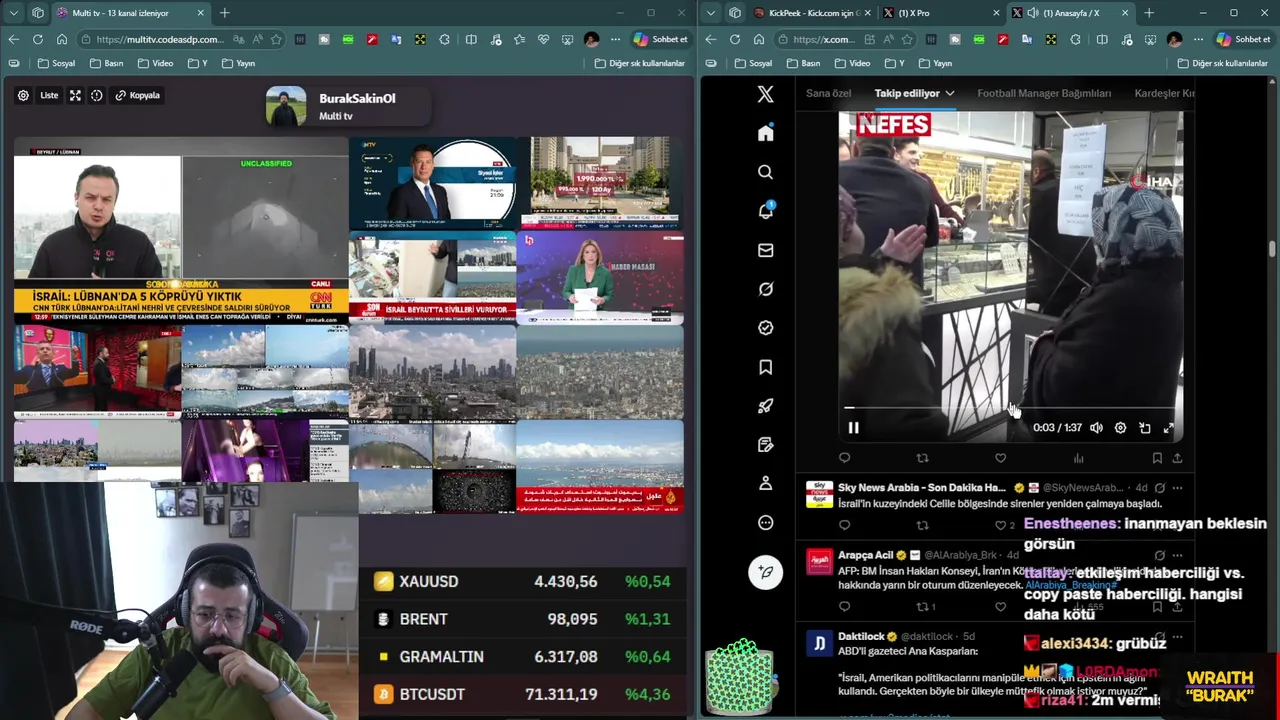Open Sosyal bookmarks folder in the left window
Viewport: 1280px width, 720px height.
click(56, 63)
